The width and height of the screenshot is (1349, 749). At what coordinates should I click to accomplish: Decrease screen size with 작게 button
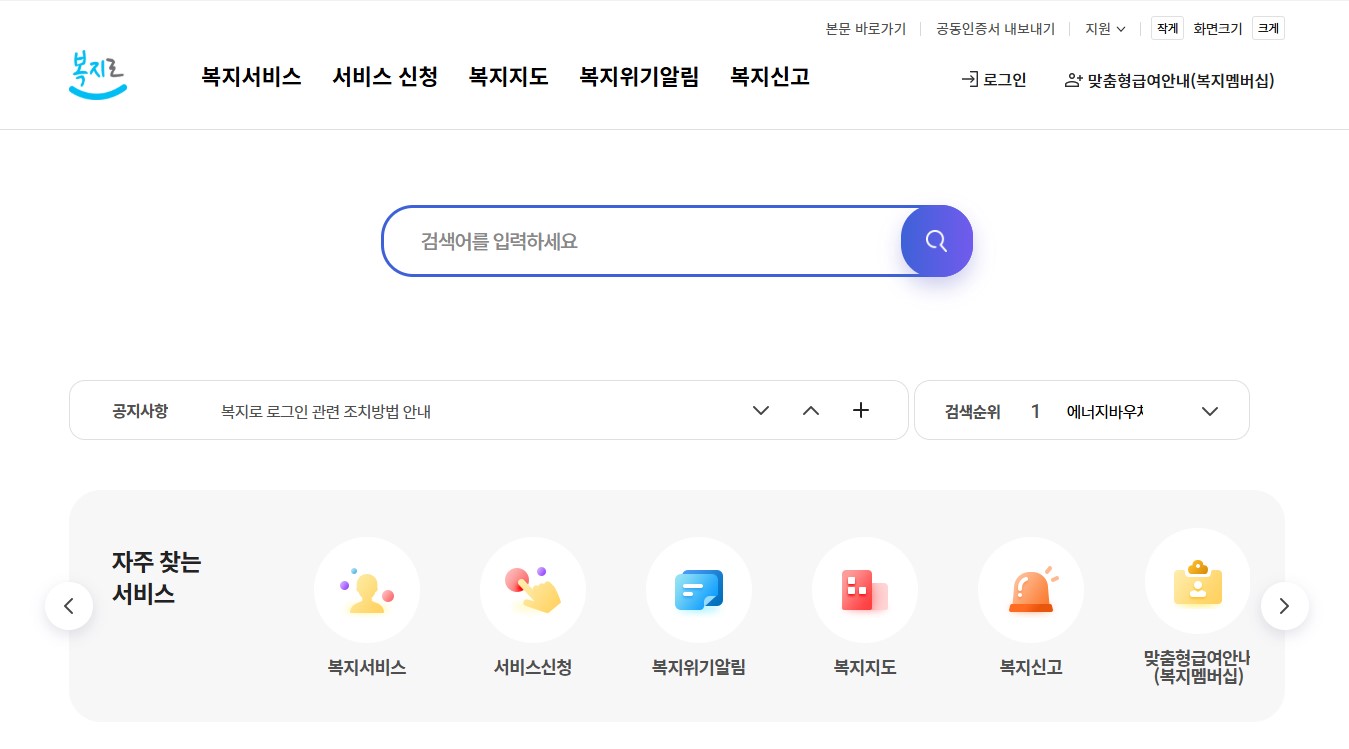point(1167,29)
